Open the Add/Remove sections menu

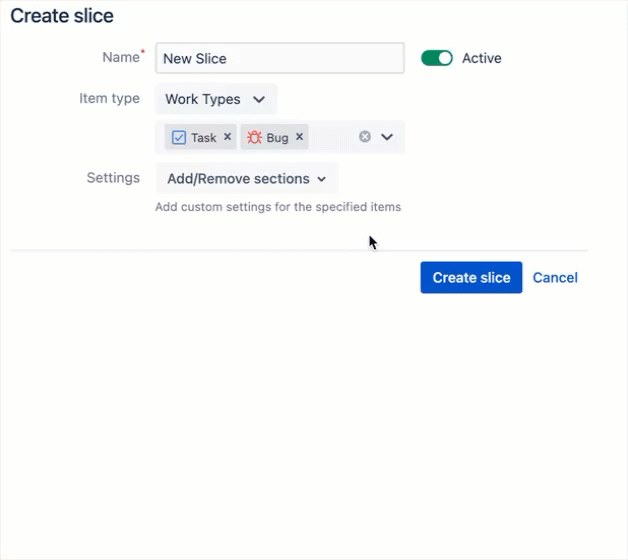[x=246, y=179]
